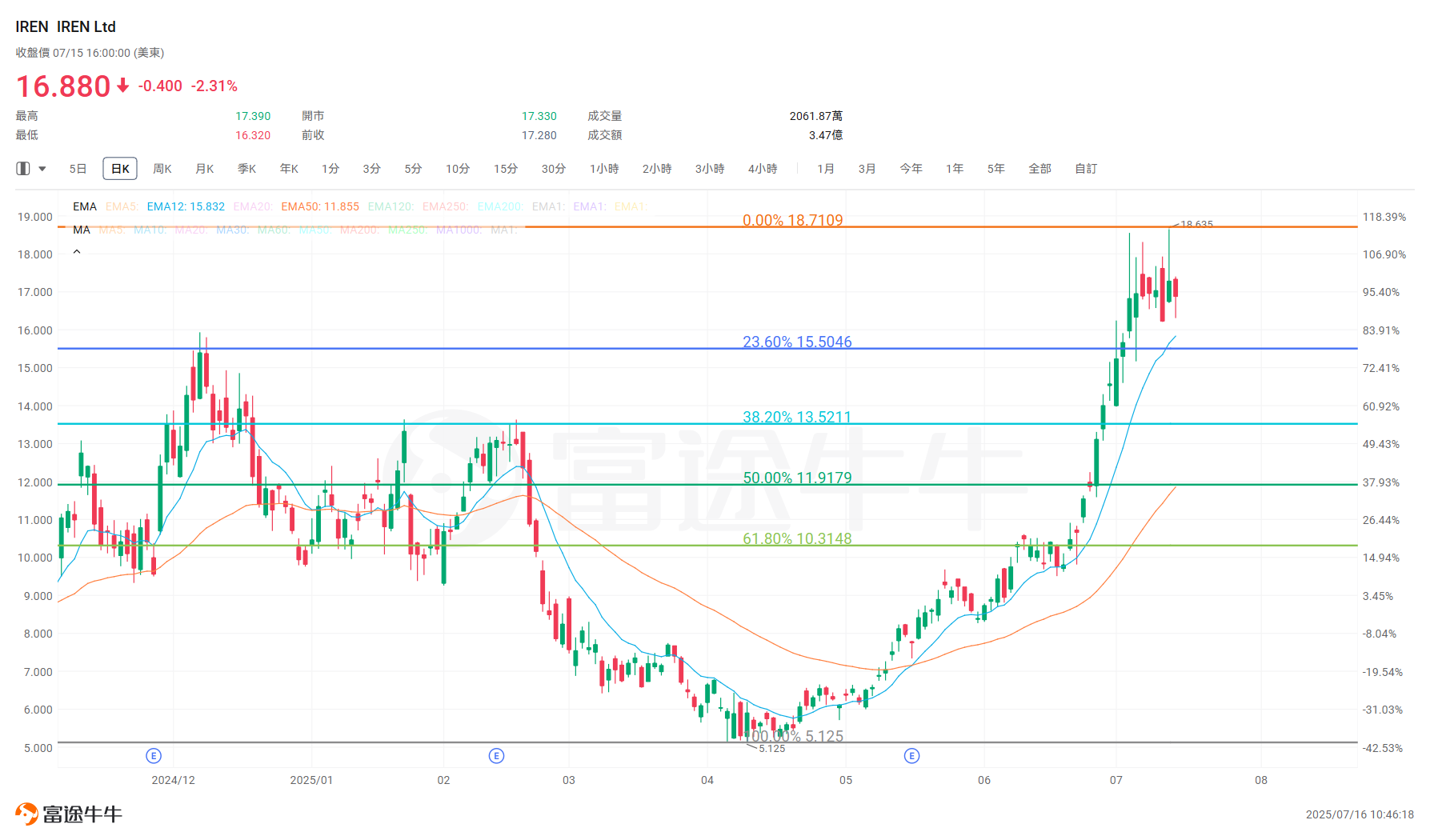1430x840 pixels.
Task: Click the earnings E marker below February
Action: tap(496, 754)
